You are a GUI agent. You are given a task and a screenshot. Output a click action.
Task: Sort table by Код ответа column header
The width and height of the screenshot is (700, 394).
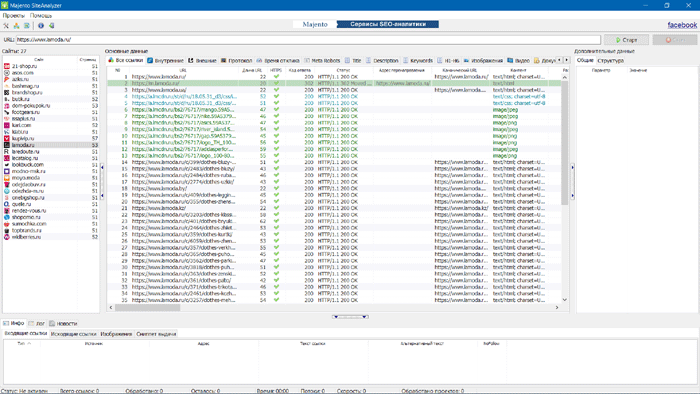[300, 70]
